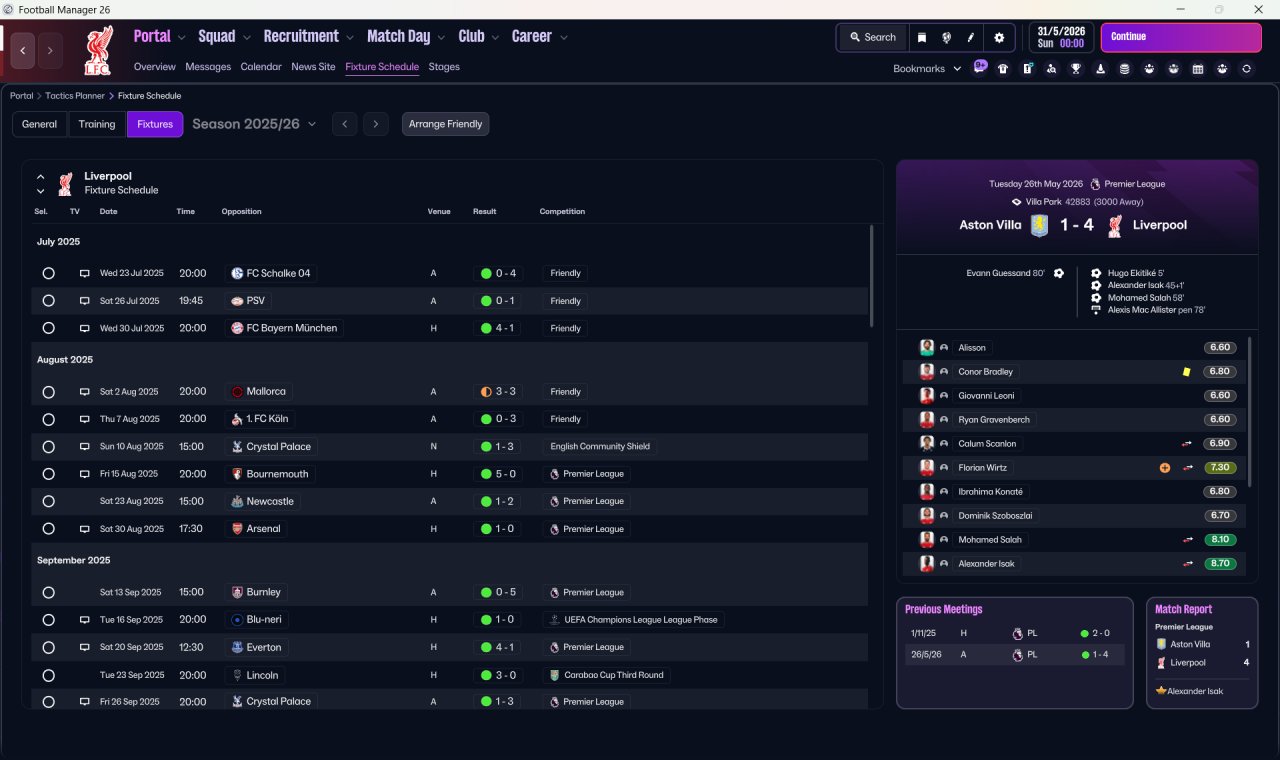Viewport: 1280px width, 760px height.
Task: Open the bookmark icon next to Search
Action: (x=922, y=37)
